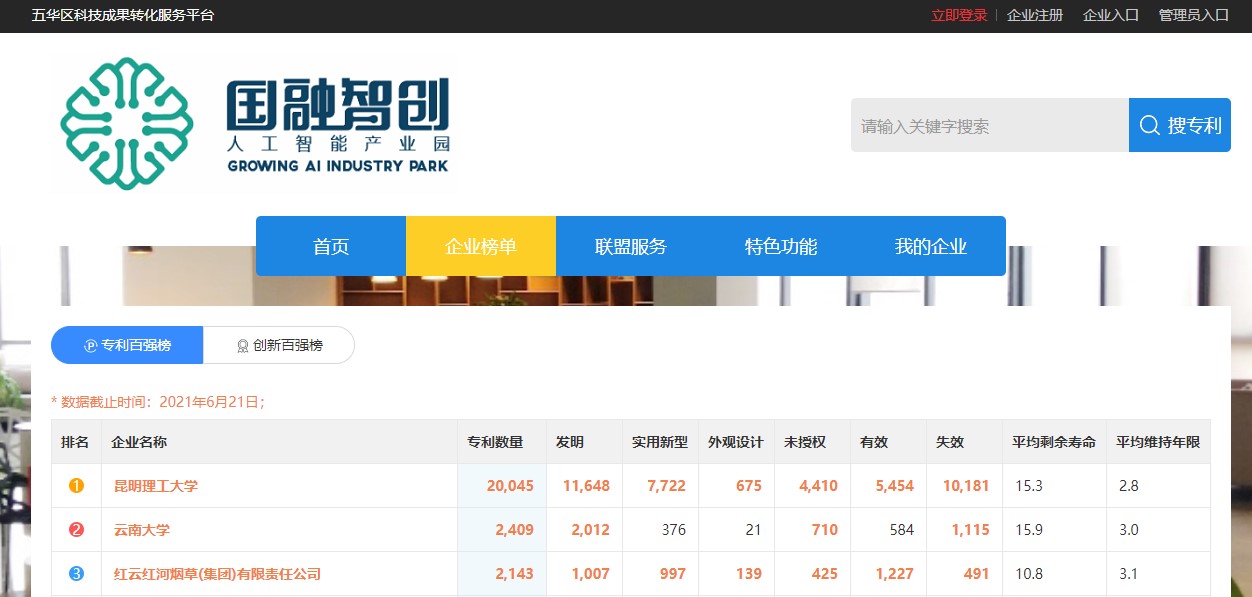Image resolution: width=1252 pixels, height=597 pixels.
Task: Click the 立即登录 link
Action: coord(959,15)
